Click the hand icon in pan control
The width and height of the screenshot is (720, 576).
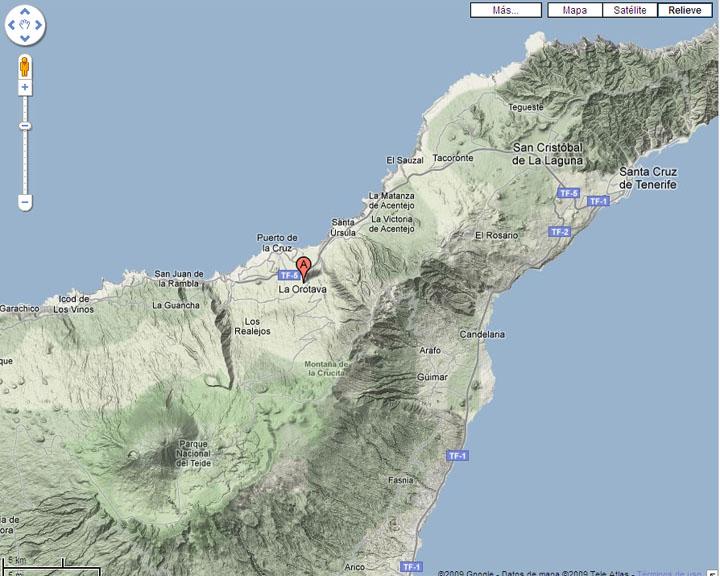(25, 25)
